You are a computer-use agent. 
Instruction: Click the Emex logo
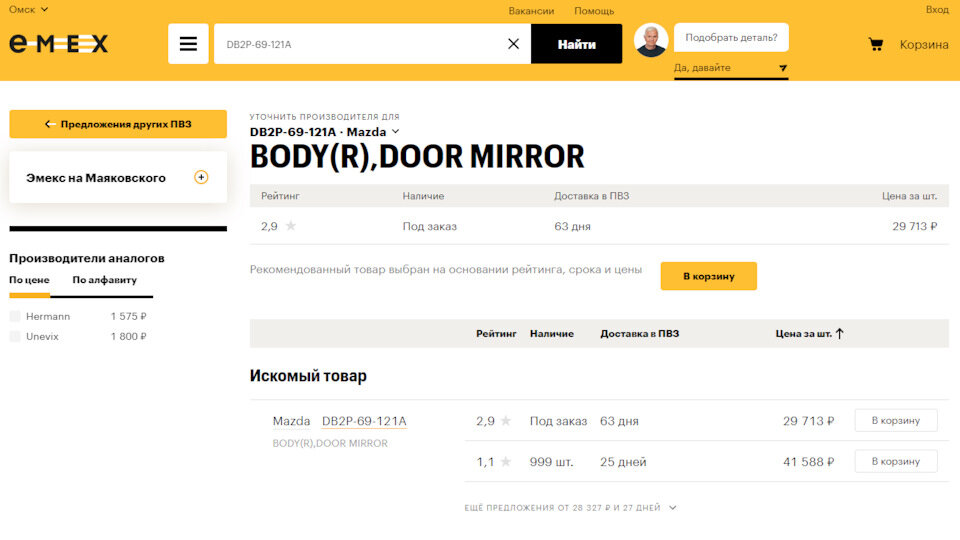click(x=59, y=44)
